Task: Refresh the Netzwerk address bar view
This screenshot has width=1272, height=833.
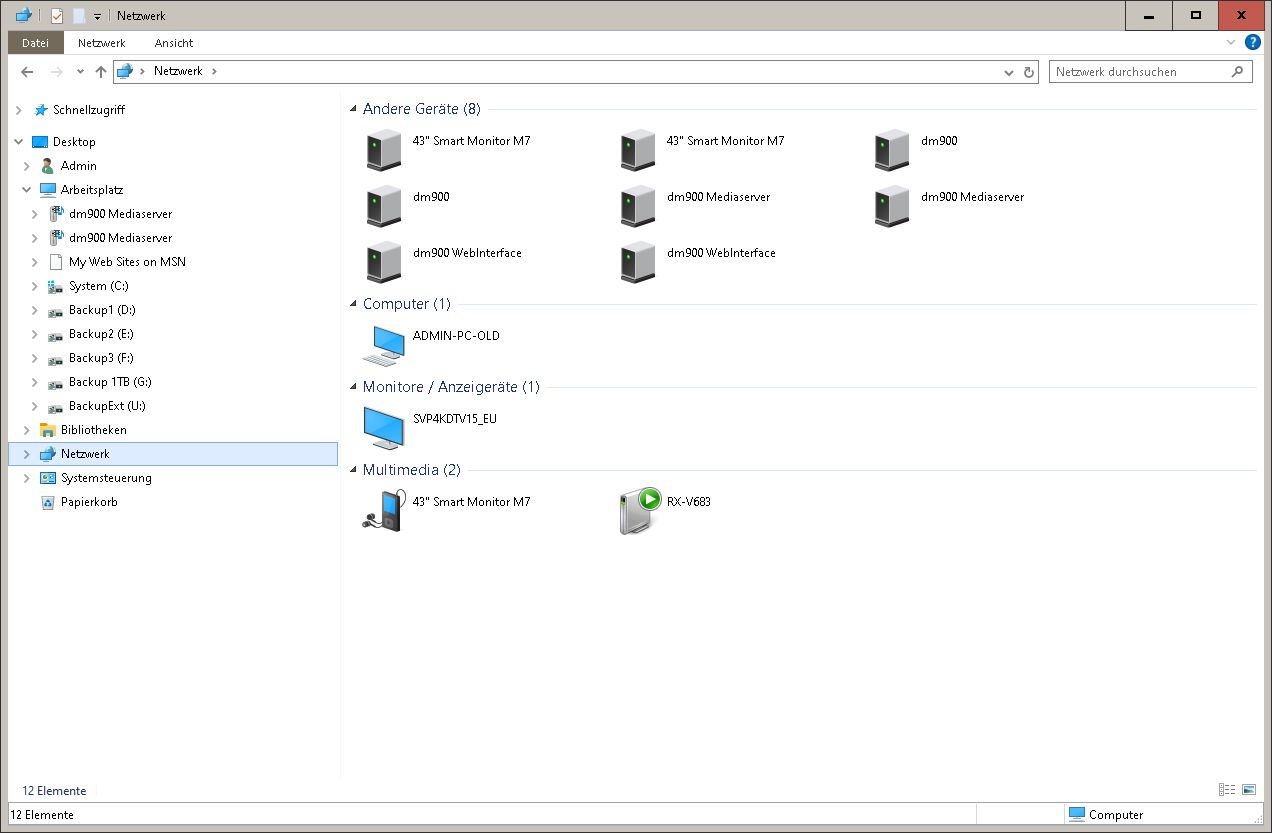Action: 1030,72
